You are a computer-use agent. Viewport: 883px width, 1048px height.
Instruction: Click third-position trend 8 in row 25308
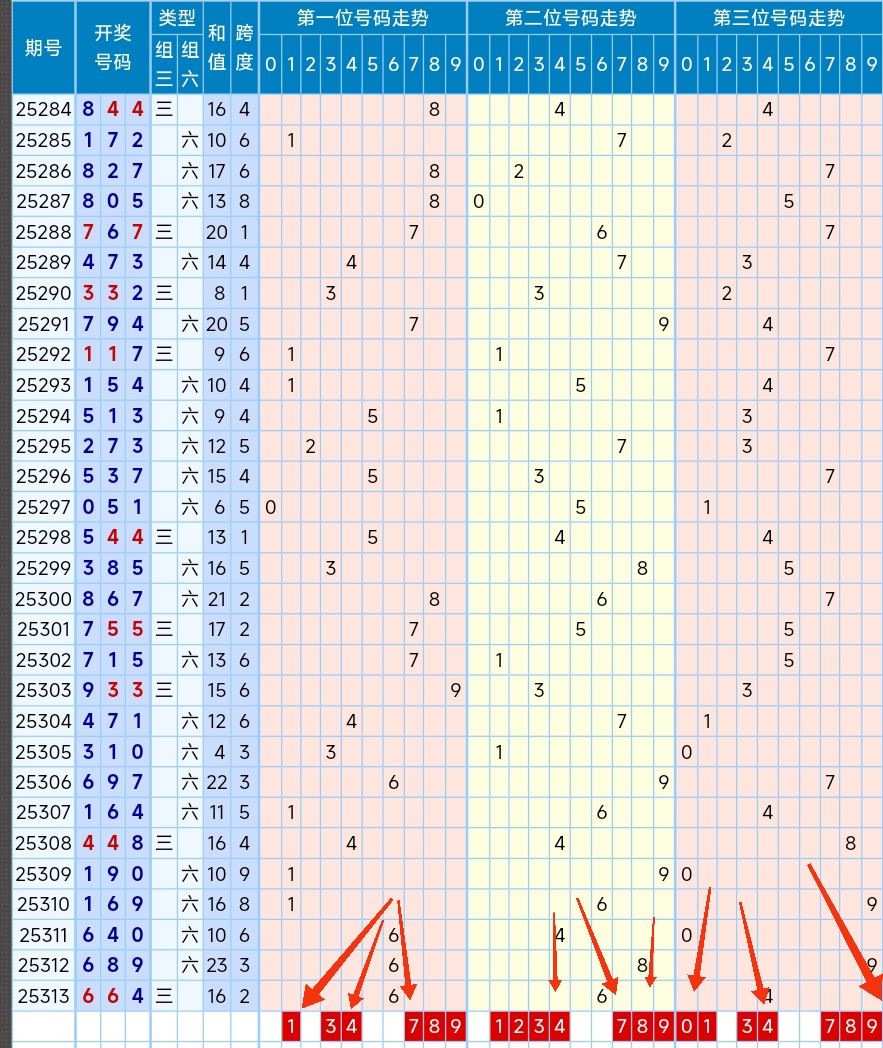click(x=850, y=843)
